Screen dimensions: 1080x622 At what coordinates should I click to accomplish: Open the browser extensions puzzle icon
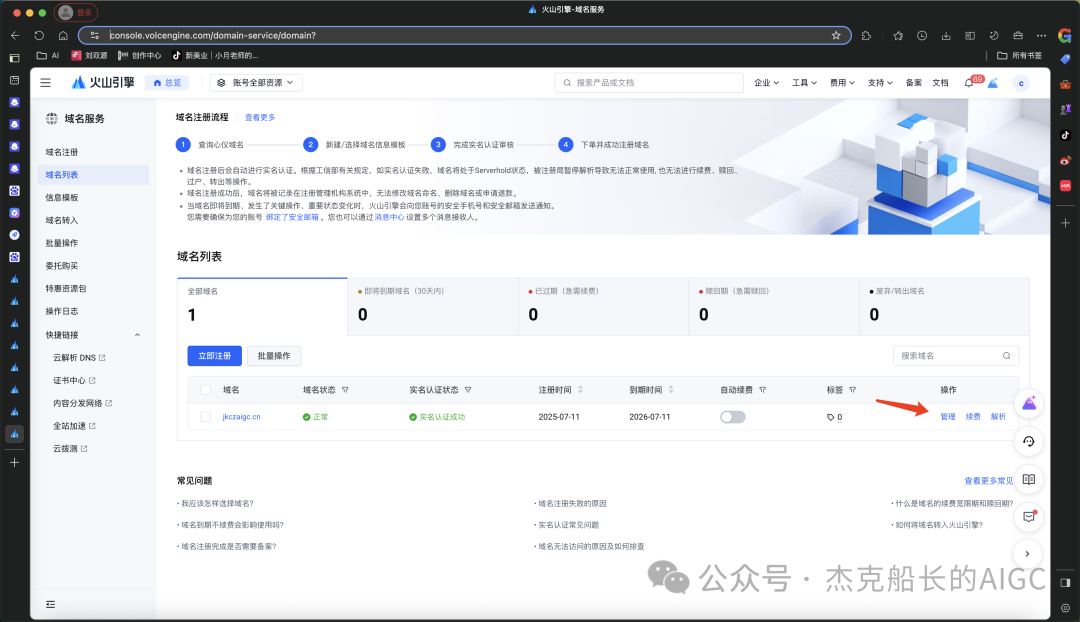pyautogui.click(x=866, y=35)
